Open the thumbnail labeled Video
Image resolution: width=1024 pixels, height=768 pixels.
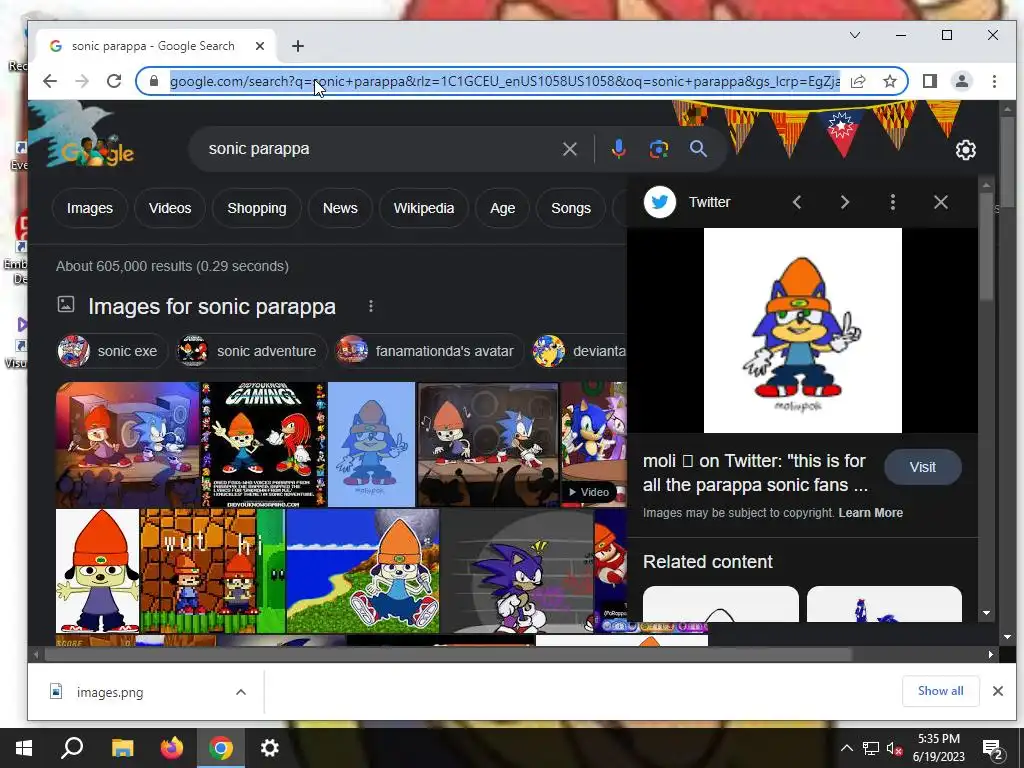(594, 445)
